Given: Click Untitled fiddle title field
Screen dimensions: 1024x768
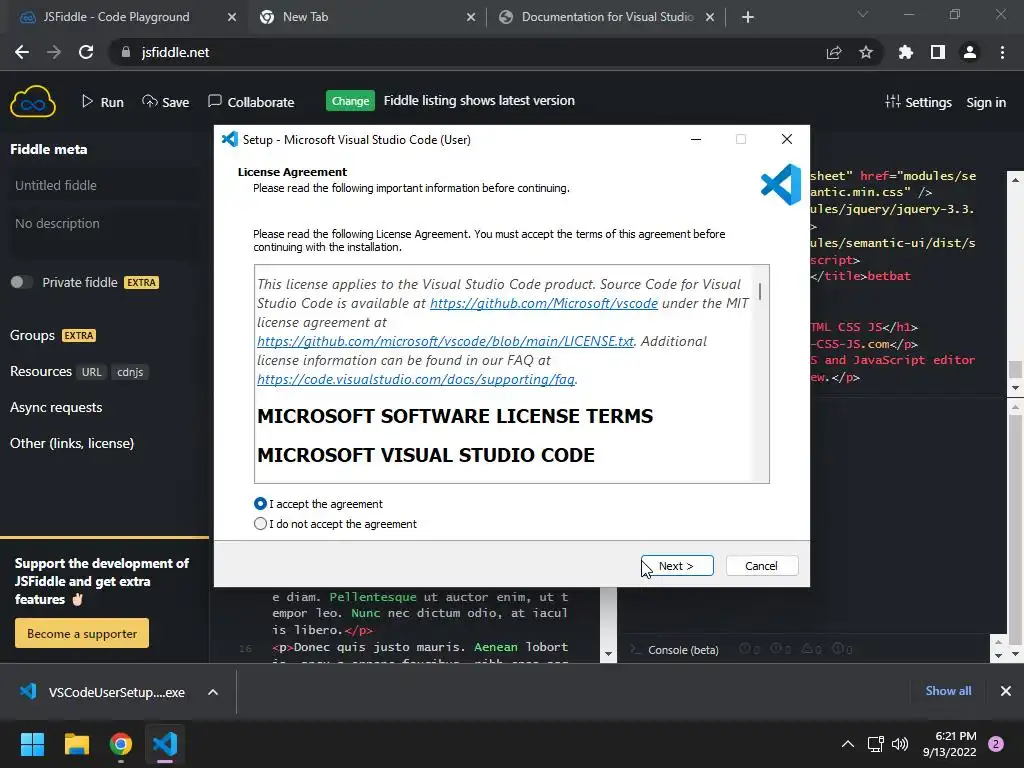Looking at the screenshot, I should [104, 185].
